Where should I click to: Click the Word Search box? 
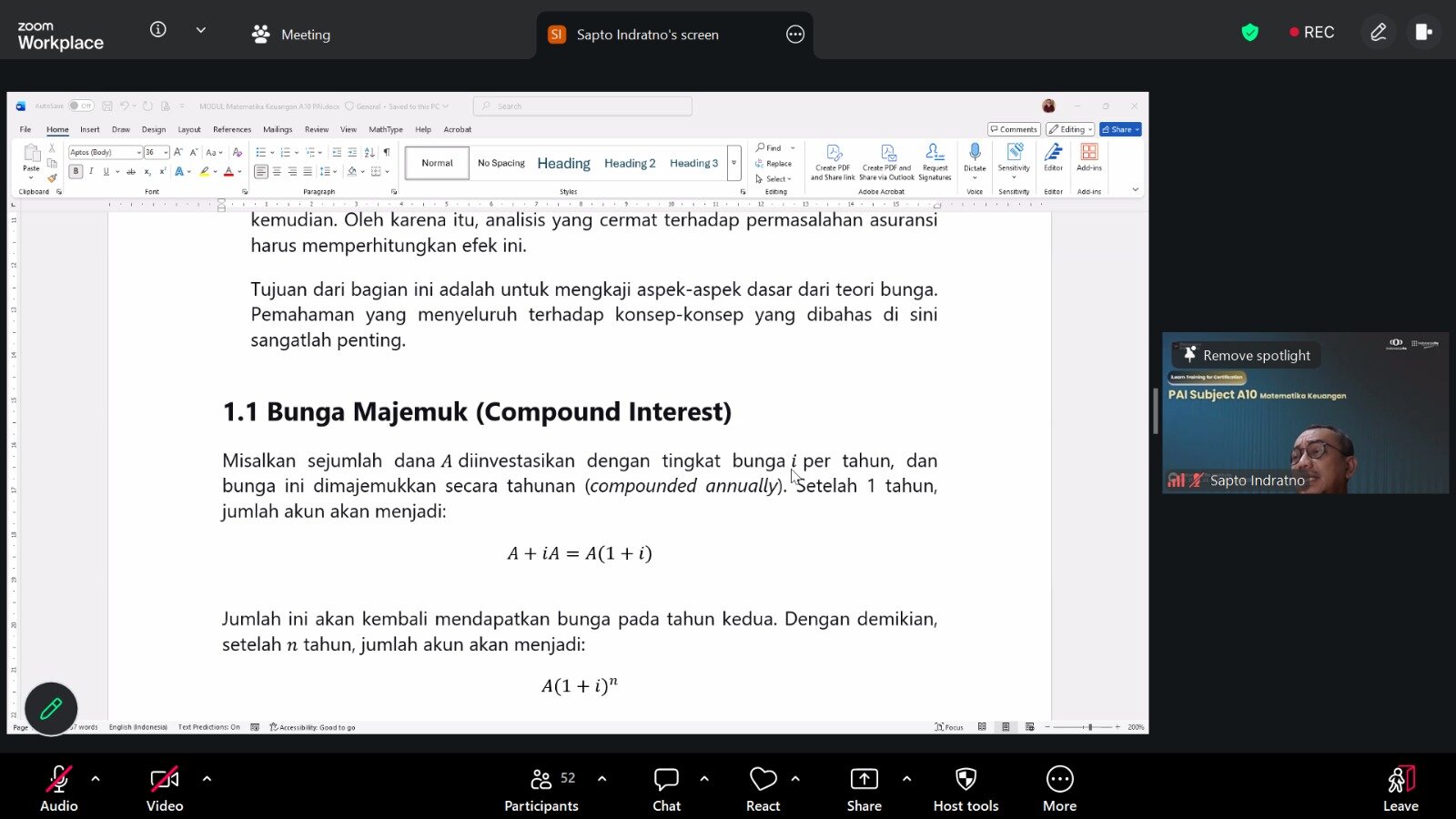(x=582, y=106)
